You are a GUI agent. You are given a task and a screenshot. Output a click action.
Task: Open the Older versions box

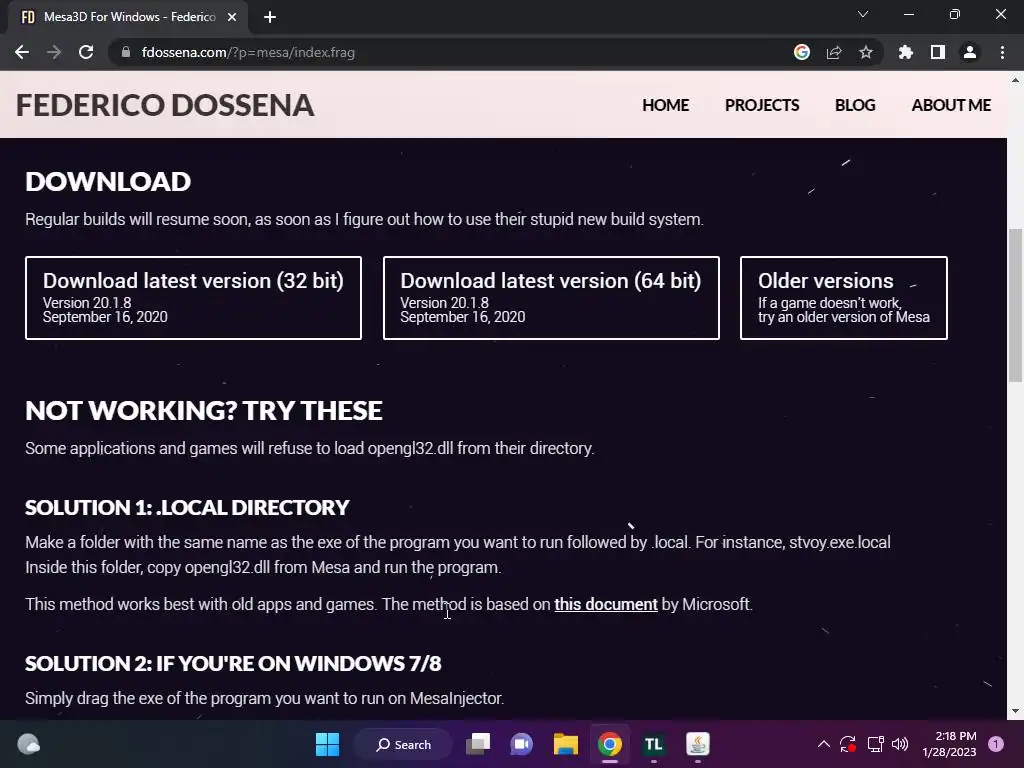844,298
